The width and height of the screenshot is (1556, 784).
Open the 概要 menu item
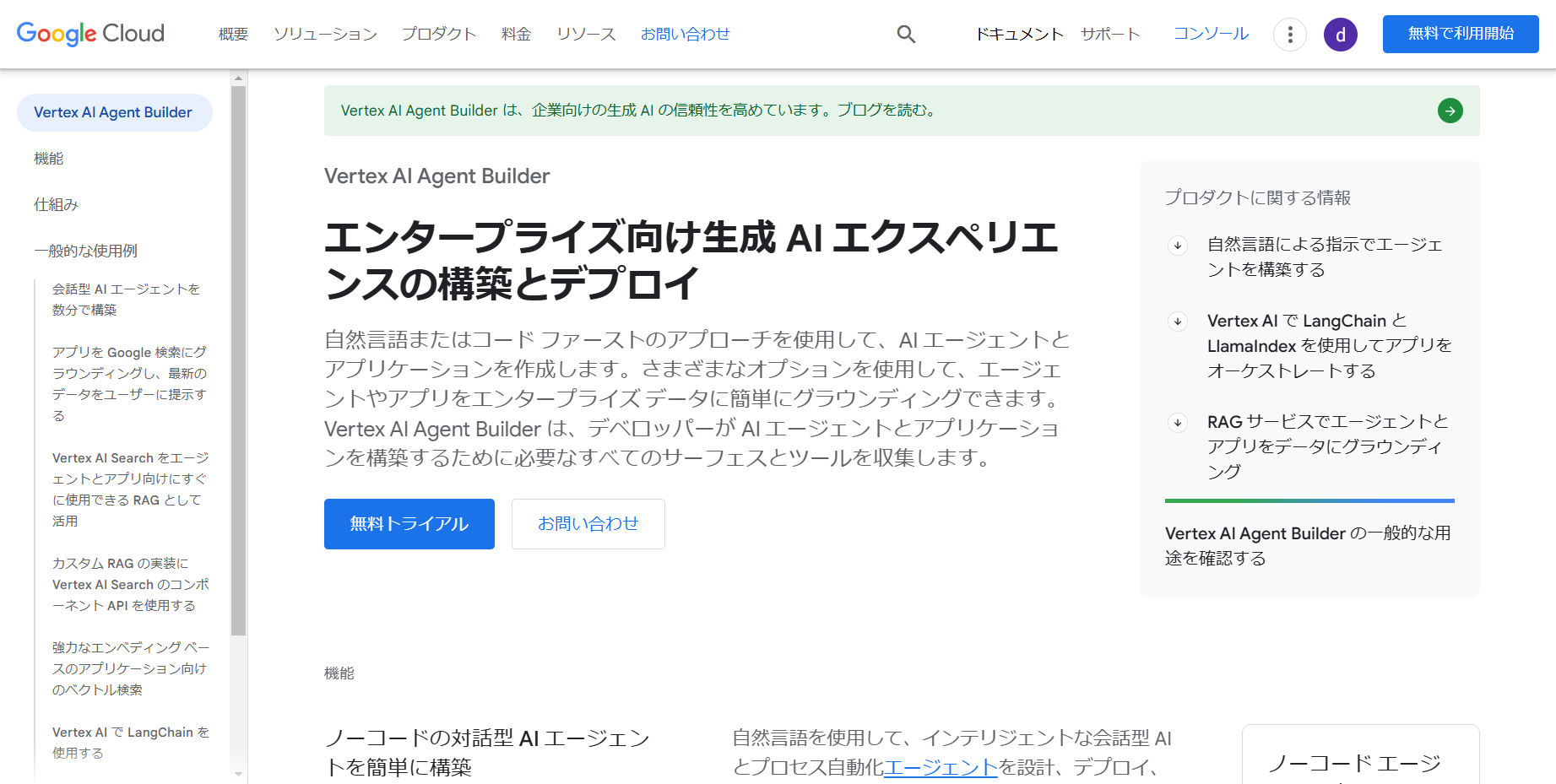click(x=233, y=34)
